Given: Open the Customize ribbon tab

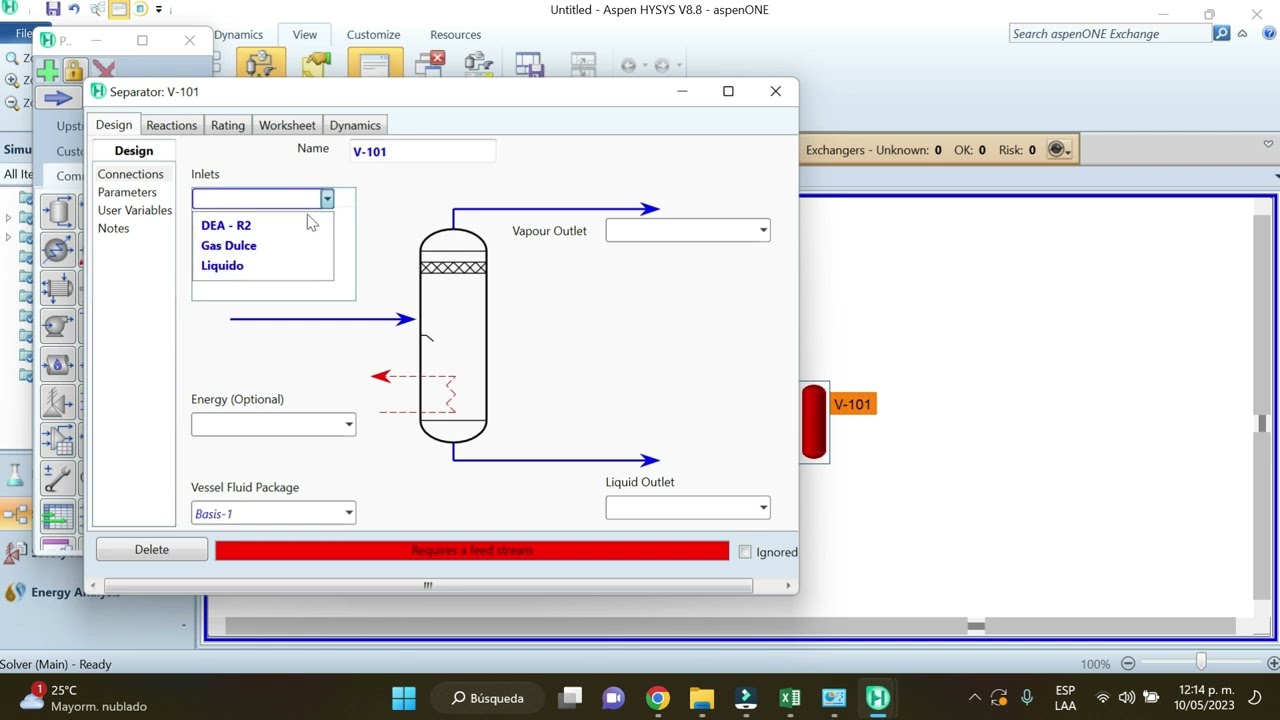Looking at the screenshot, I should pyautogui.click(x=373, y=34).
